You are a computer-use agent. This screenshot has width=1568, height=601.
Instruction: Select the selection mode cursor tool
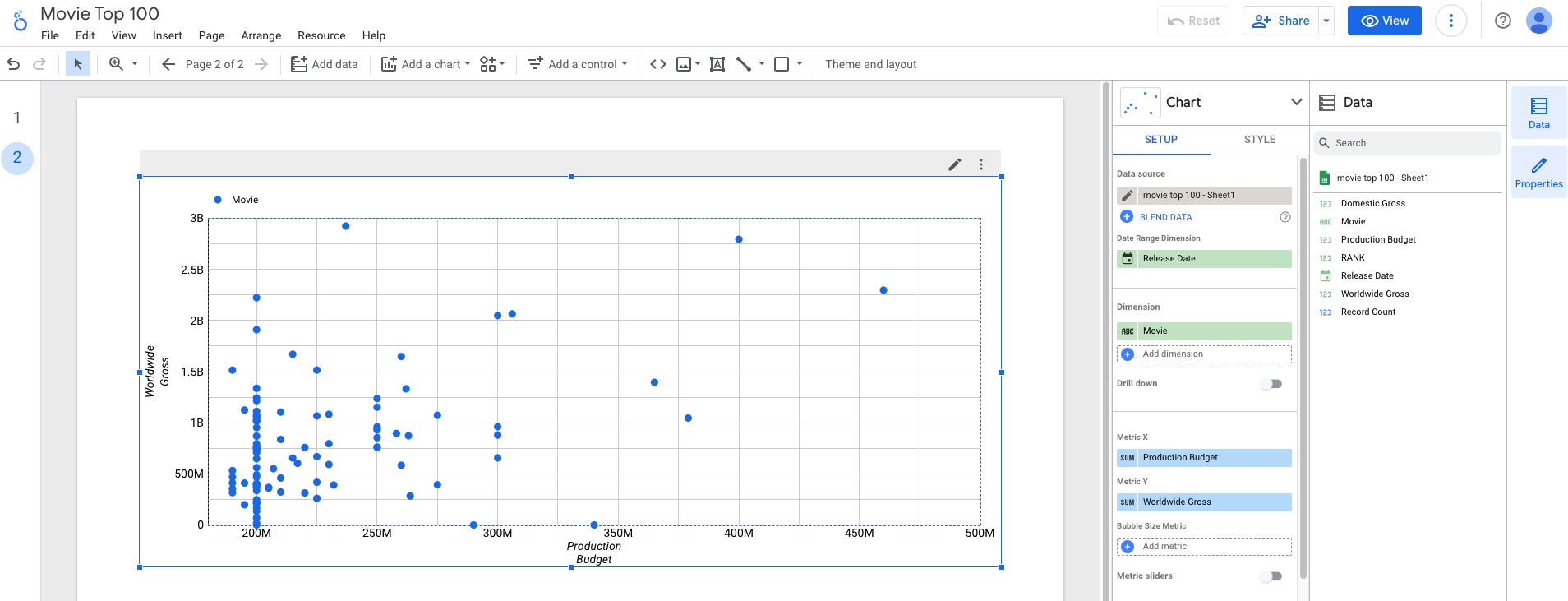pos(78,64)
